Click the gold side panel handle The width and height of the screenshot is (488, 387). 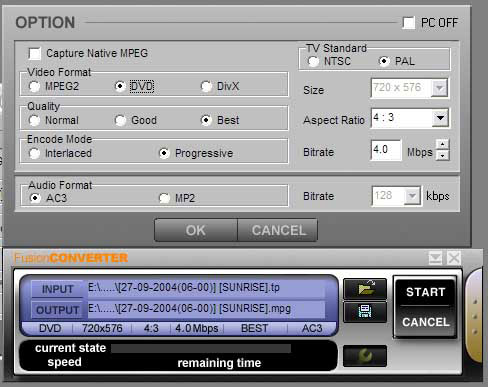point(474,316)
